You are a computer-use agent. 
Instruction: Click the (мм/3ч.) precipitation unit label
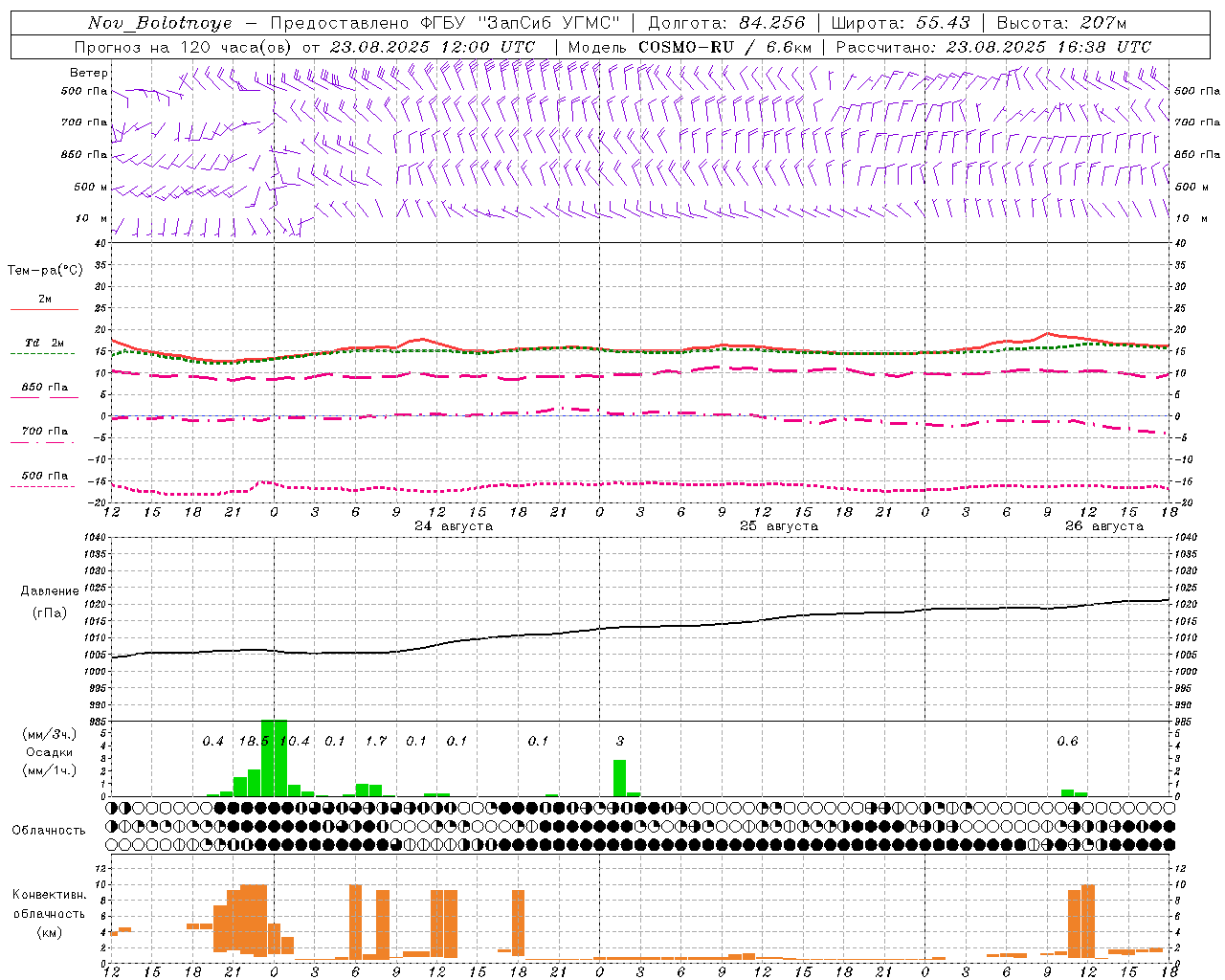[50, 735]
